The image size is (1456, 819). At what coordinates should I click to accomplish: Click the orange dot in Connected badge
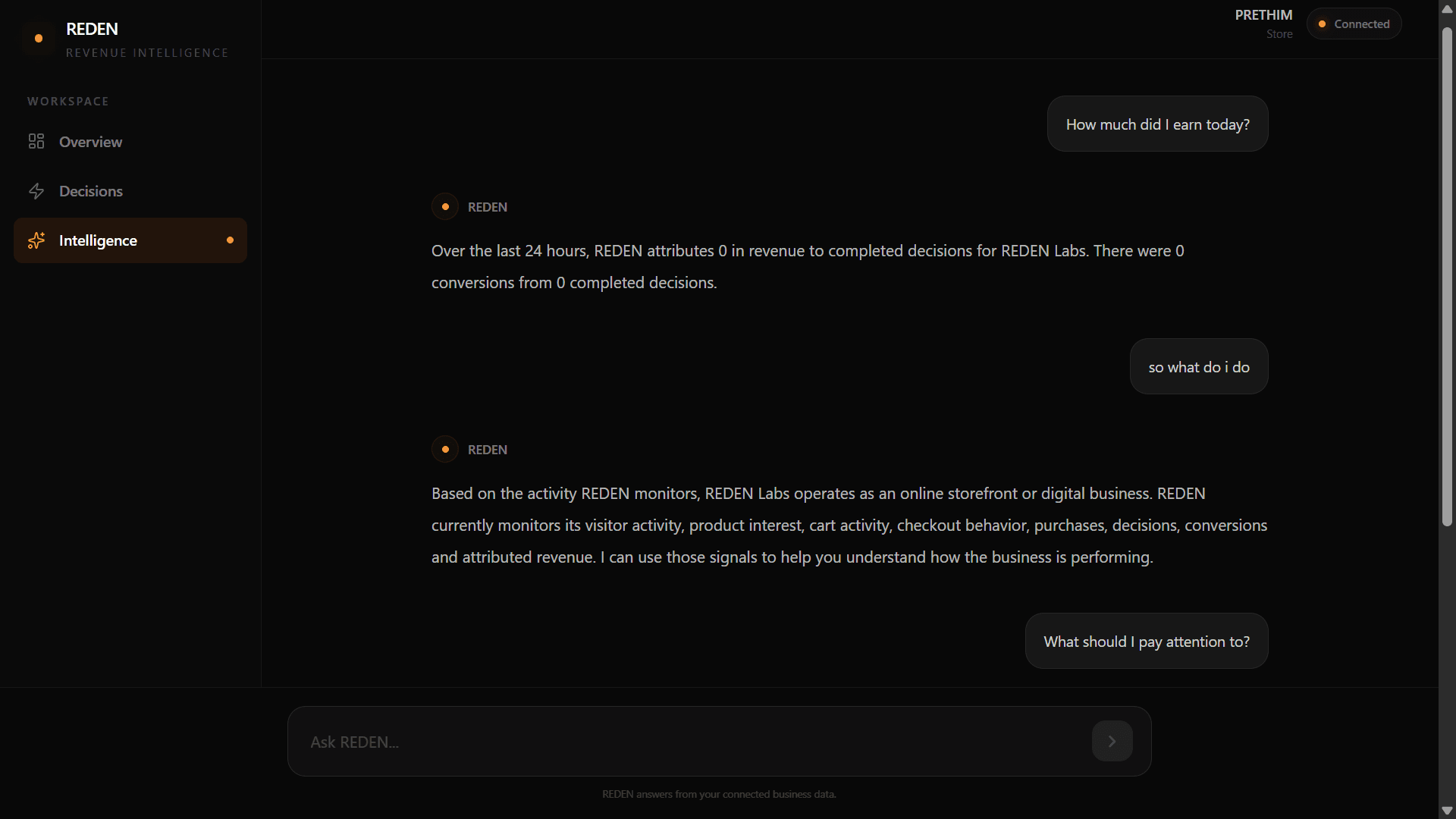pyautogui.click(x=1322, y=24)
